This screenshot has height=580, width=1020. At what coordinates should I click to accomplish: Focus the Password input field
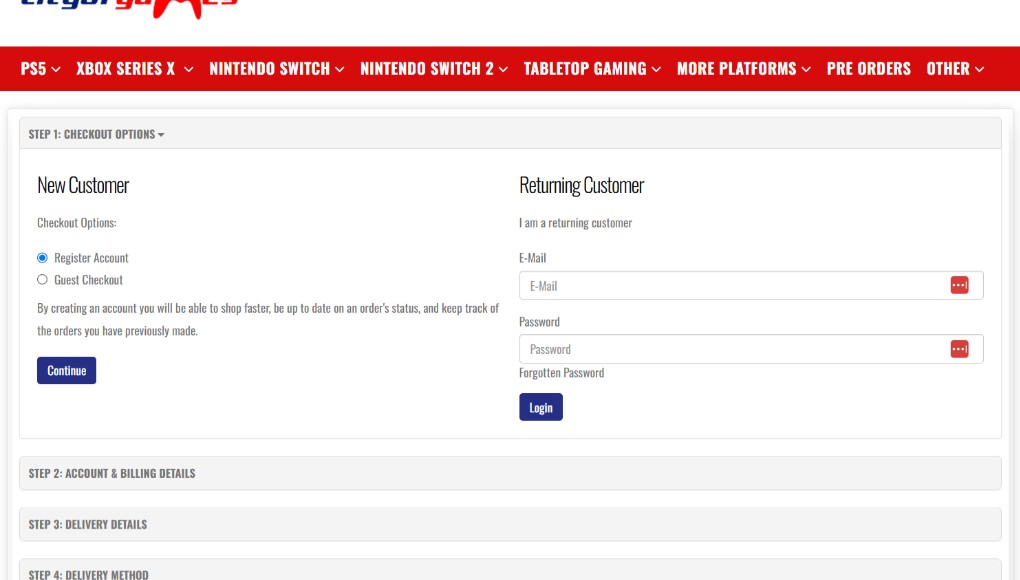(751, 349)
